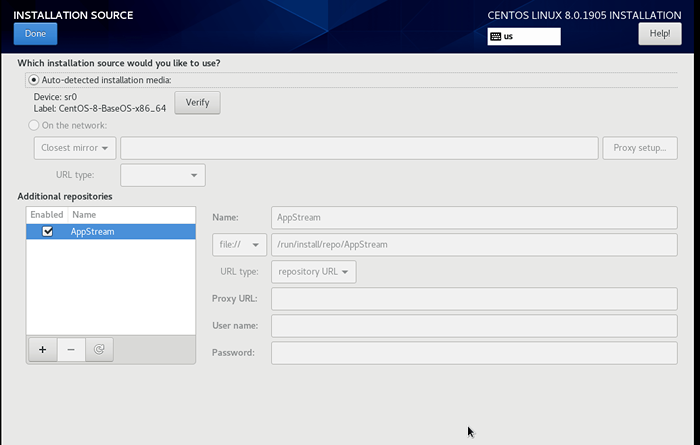The height and width of the screenshot is (445, 700).
Task: Click the Password input field
Action: (474, 353)
